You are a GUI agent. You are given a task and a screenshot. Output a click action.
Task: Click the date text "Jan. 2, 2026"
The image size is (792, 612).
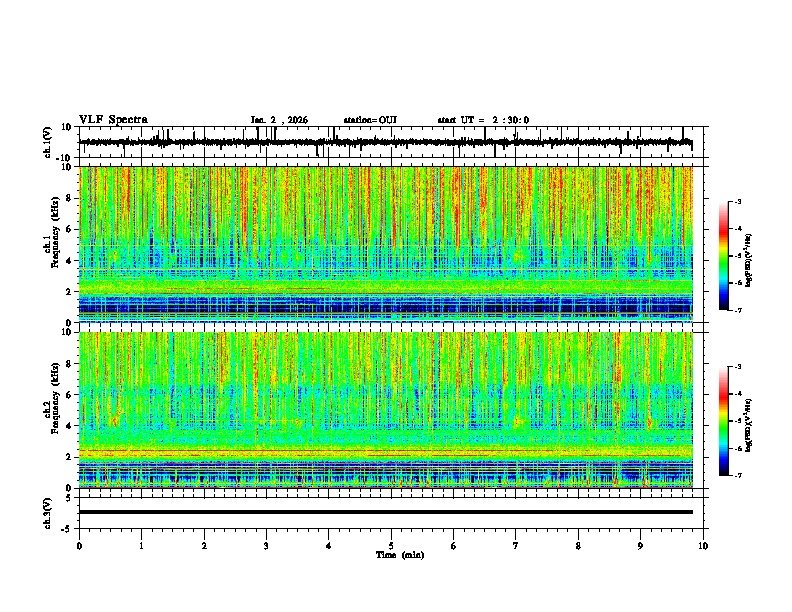(x=279, y=120)
